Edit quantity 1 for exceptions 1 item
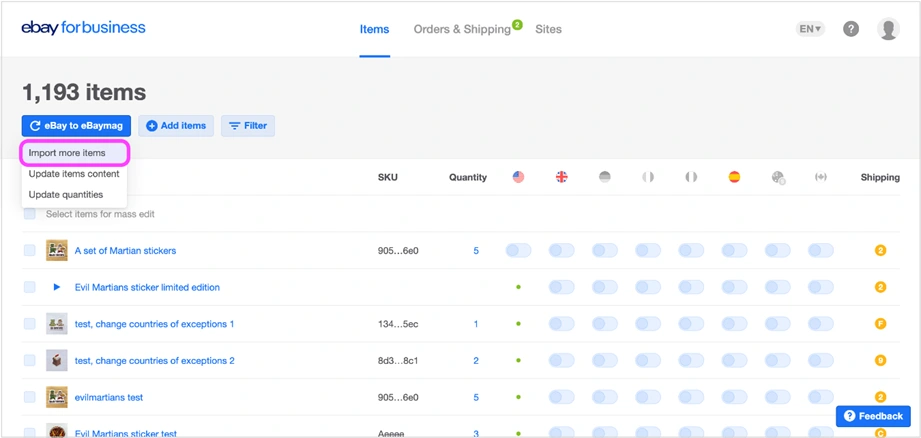921x438 pixels. point(476,324)
